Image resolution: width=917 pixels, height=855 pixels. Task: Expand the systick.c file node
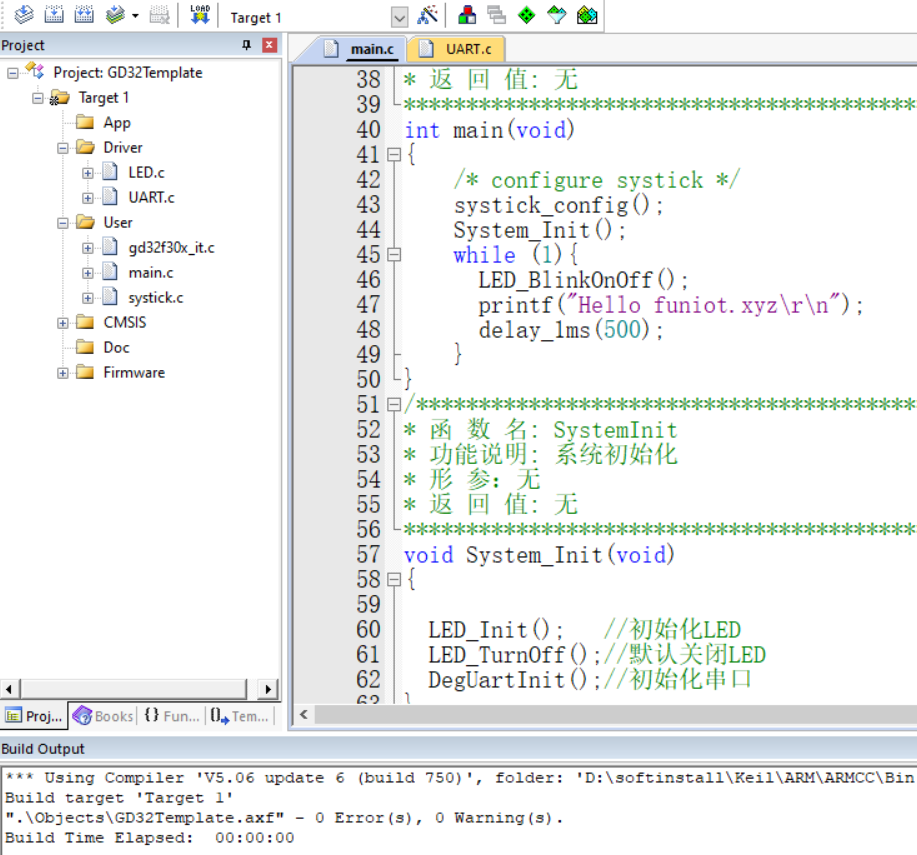coord(88,298)
